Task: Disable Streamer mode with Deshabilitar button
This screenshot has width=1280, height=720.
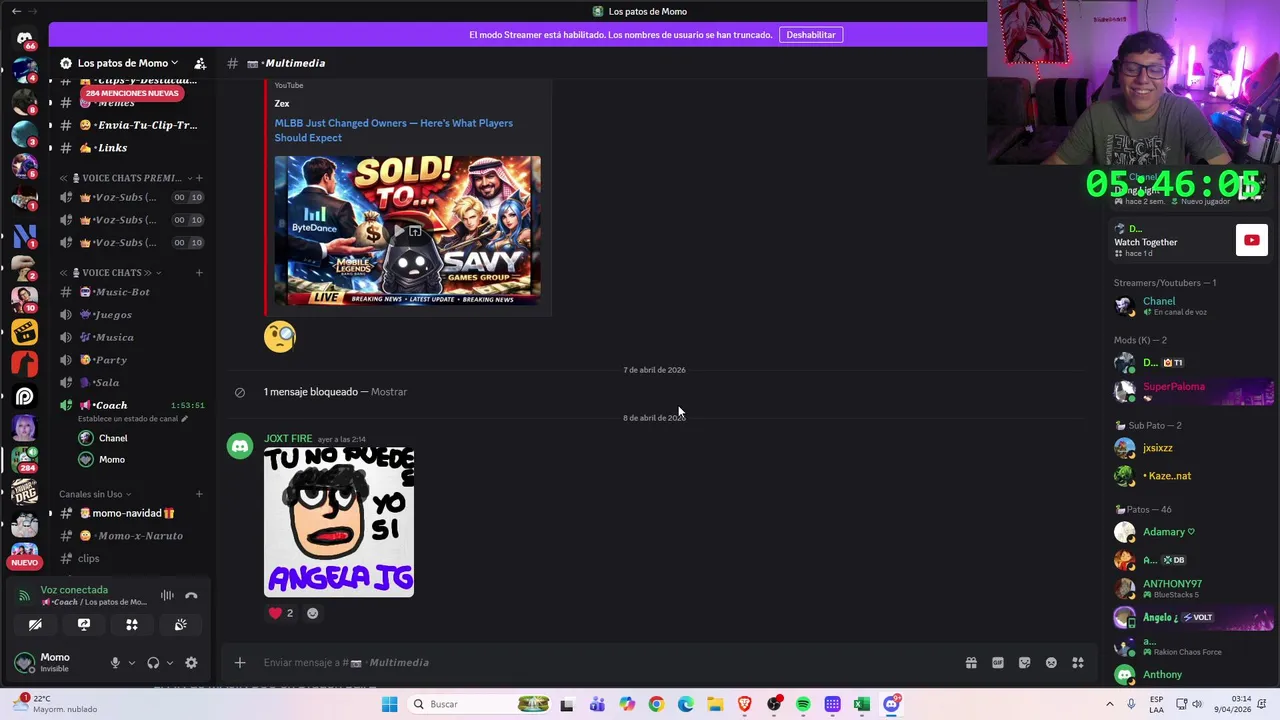Action: 811,35
